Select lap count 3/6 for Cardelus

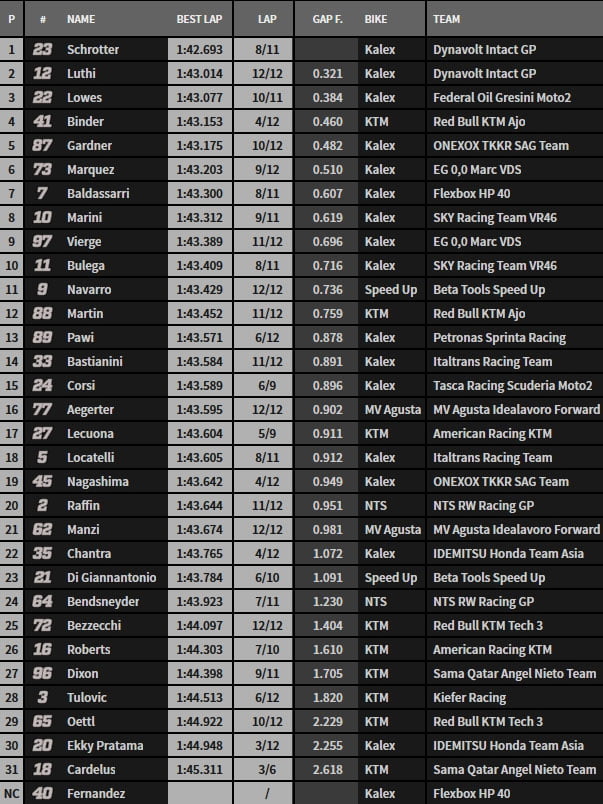tap(267, 770)
